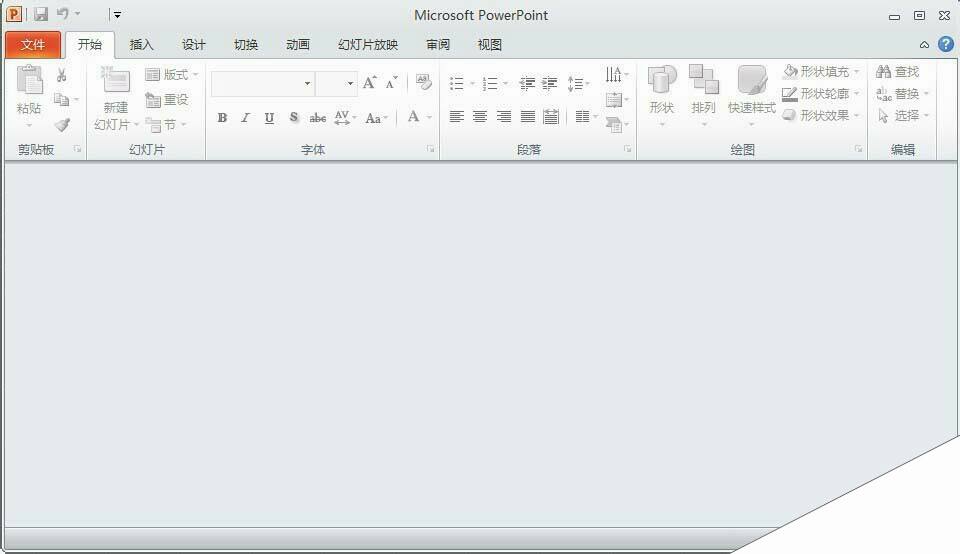The image size is (960, 554).
Task: Toggle Underline formatting
Action: click(269, 118)
